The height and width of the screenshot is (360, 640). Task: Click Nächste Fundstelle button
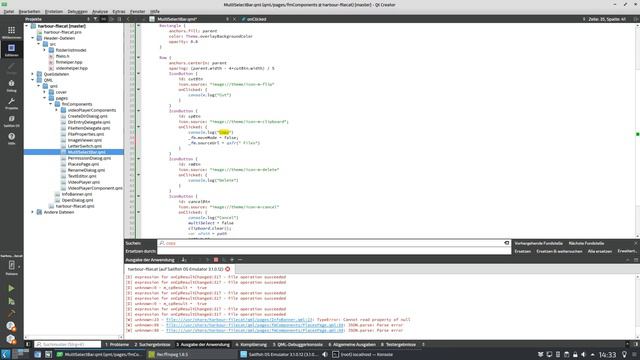coord(586,243)
